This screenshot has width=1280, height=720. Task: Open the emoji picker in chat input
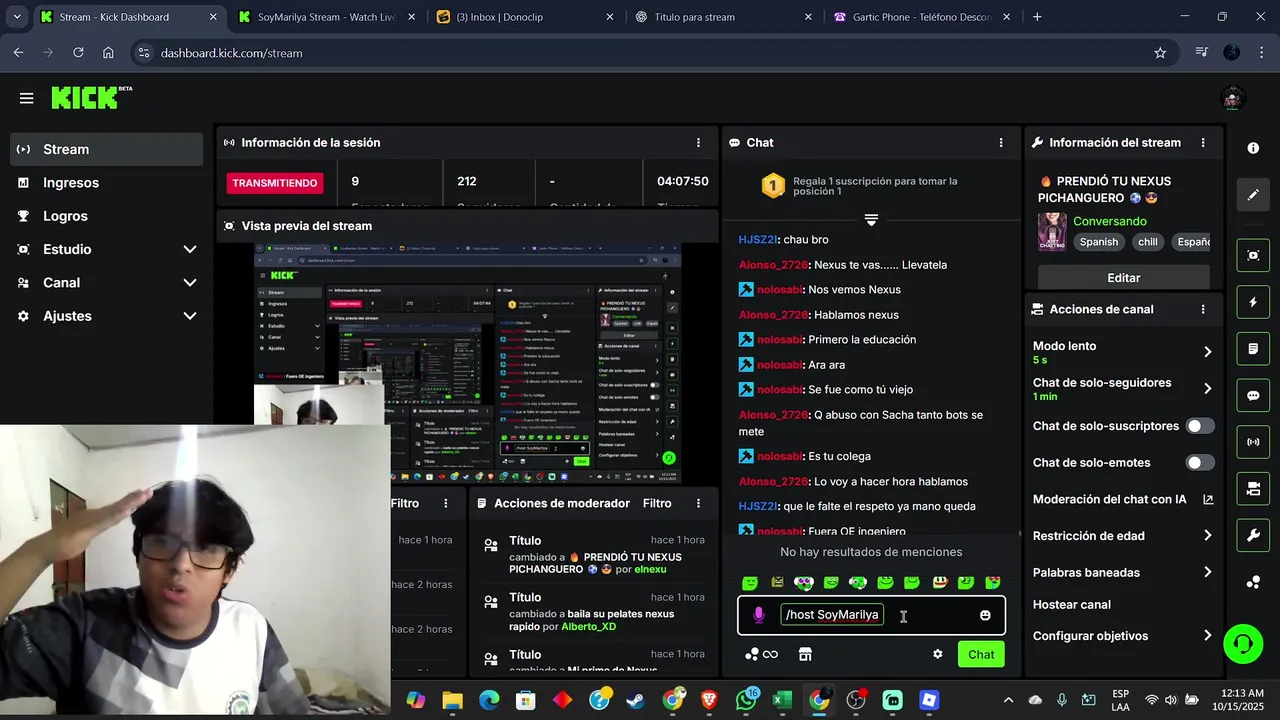click(x=985, y=615)
